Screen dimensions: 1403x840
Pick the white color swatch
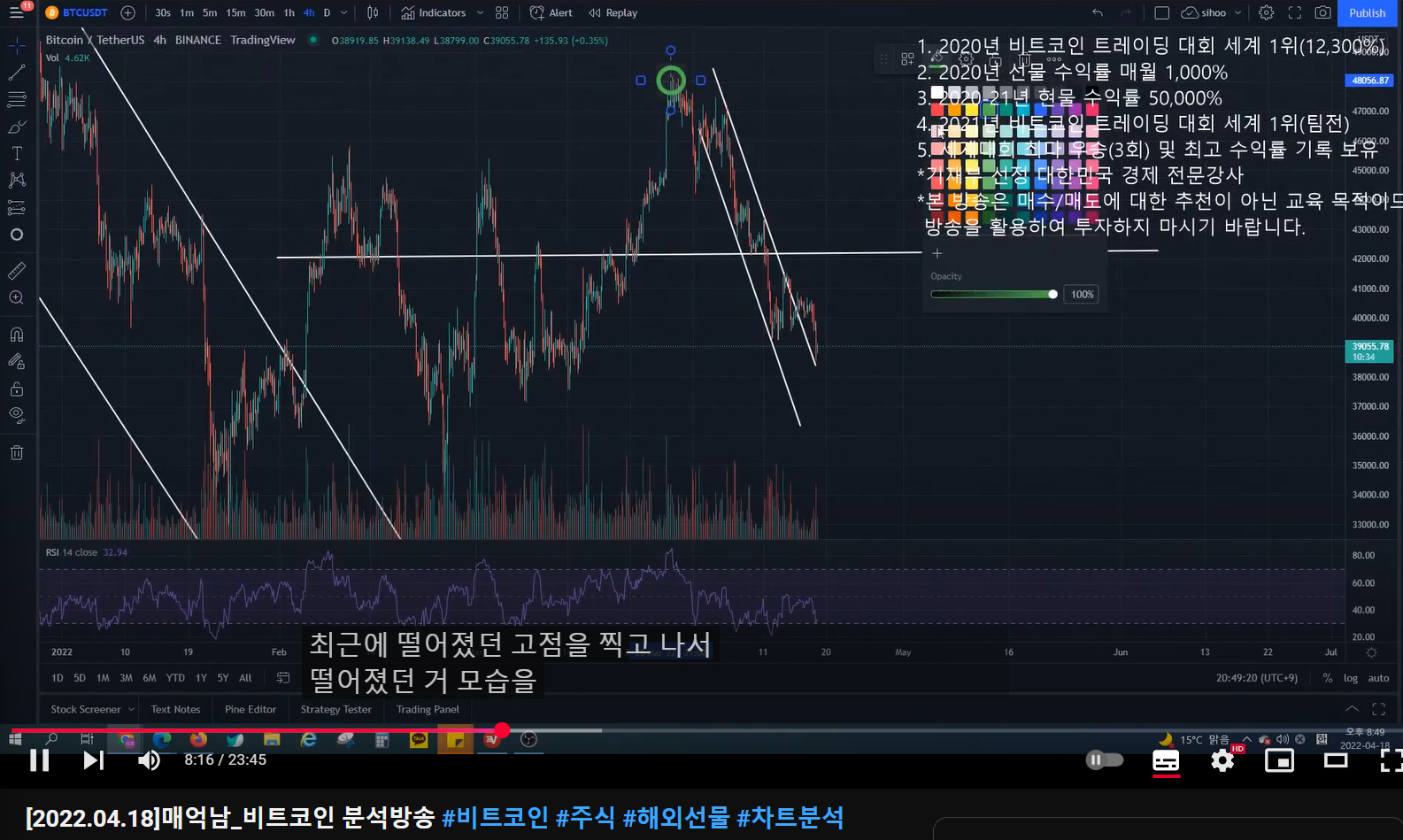pos(937,93)
